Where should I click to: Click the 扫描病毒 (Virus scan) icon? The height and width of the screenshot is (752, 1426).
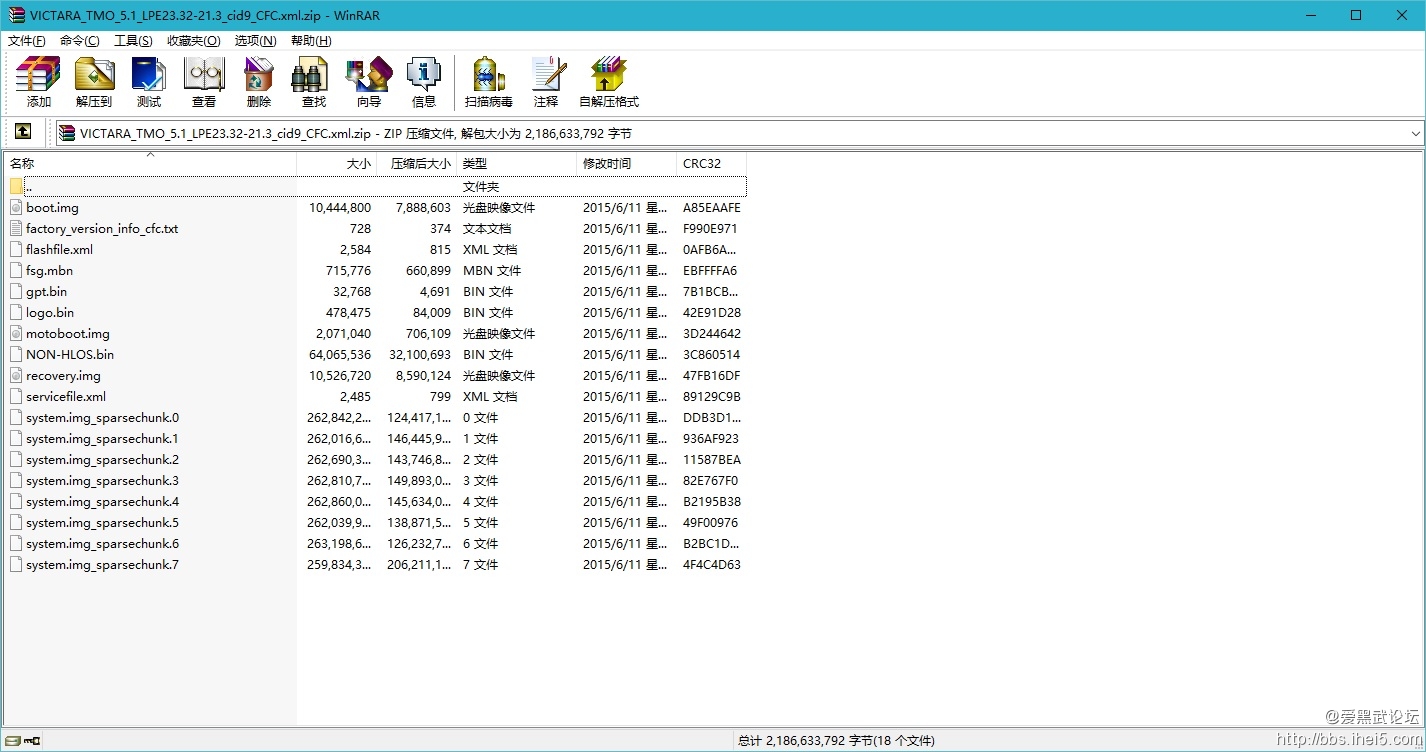pyautogui.click(x=488, y=74)
